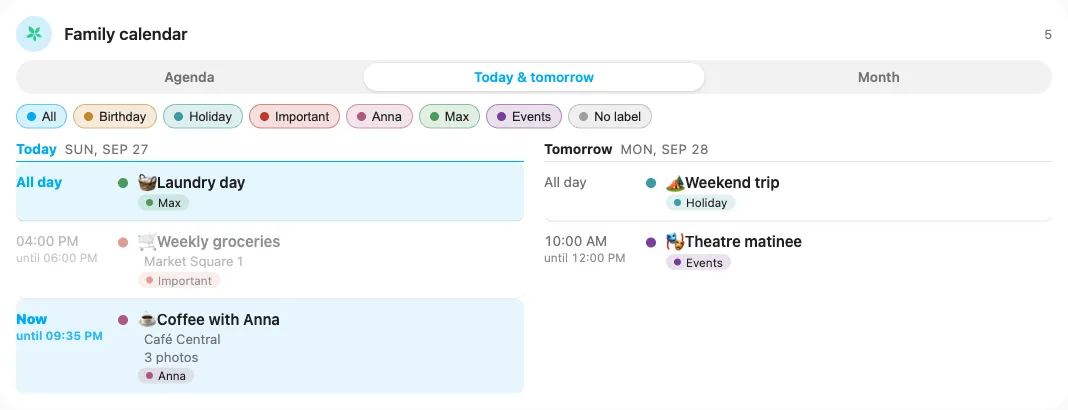Click the Now time label
This screenshot has width=1068, height=410.
(x=31, y=319)
